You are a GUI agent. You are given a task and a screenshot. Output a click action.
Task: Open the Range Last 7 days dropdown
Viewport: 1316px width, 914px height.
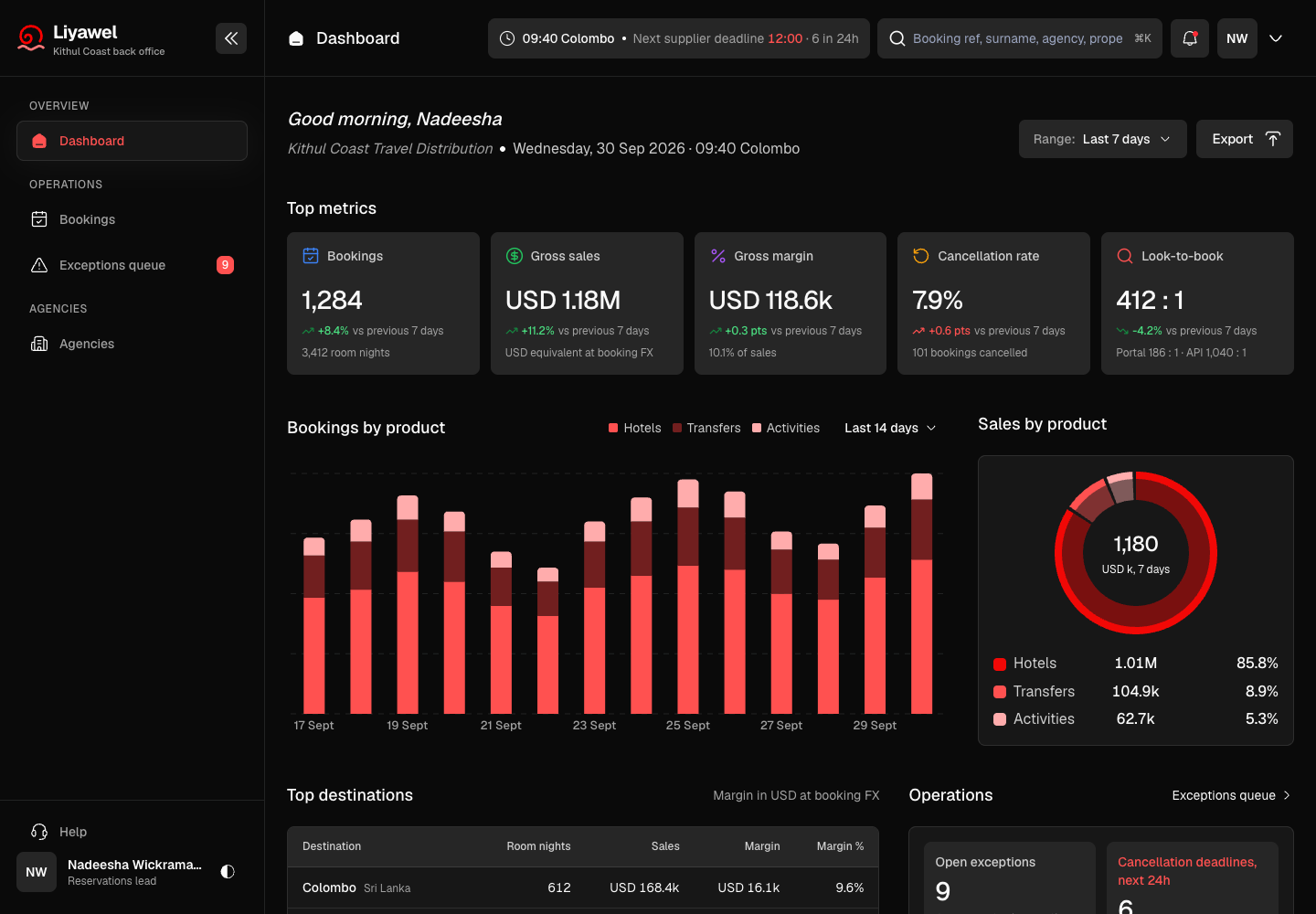click(1103, 139)
